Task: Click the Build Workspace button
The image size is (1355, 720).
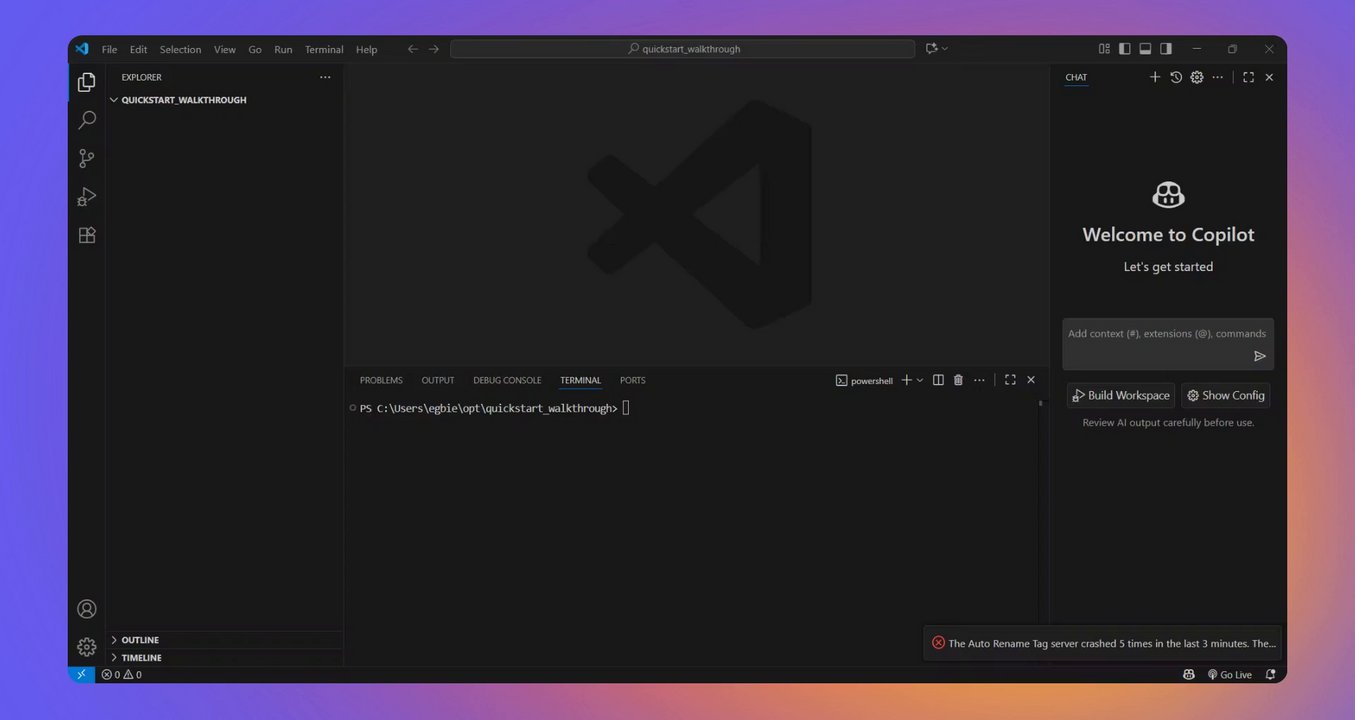Action: 1121,395
